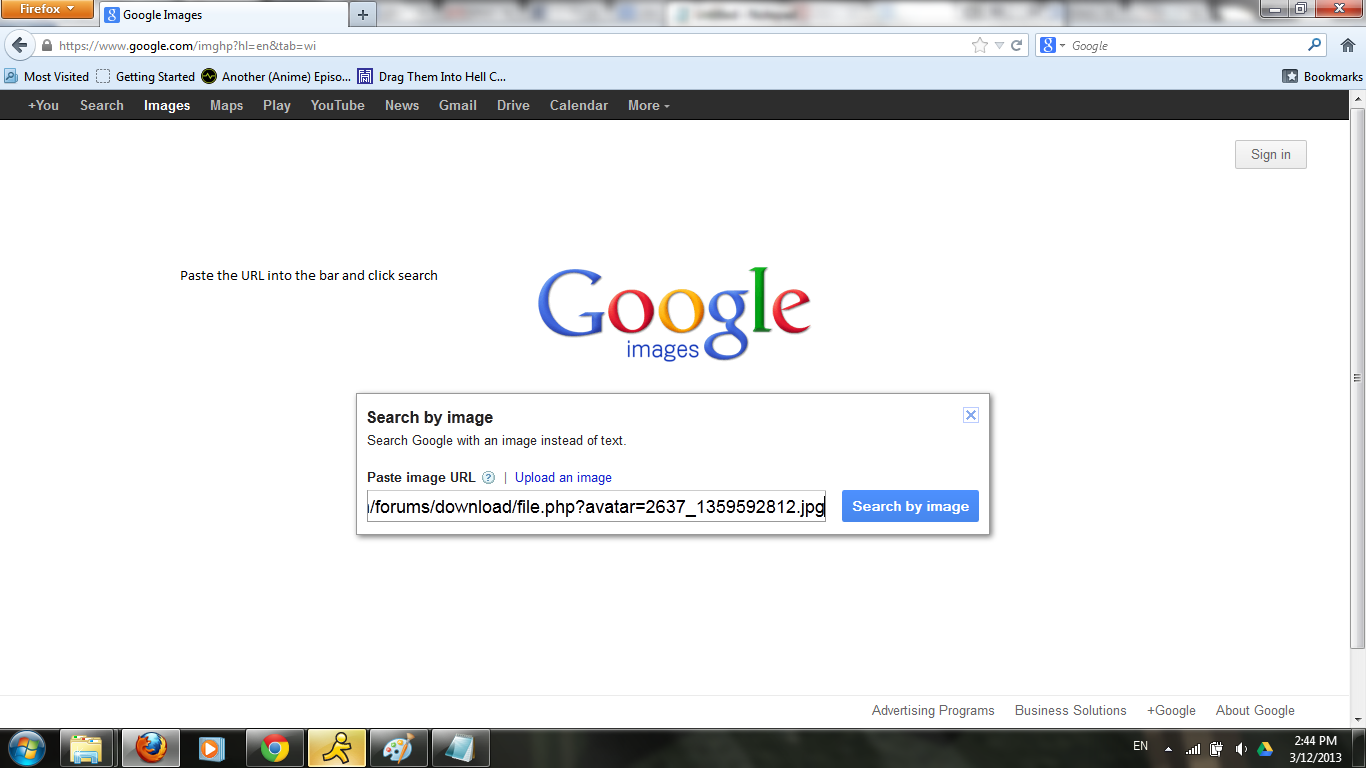Open the Advertising Programs link

pos(933,710)
